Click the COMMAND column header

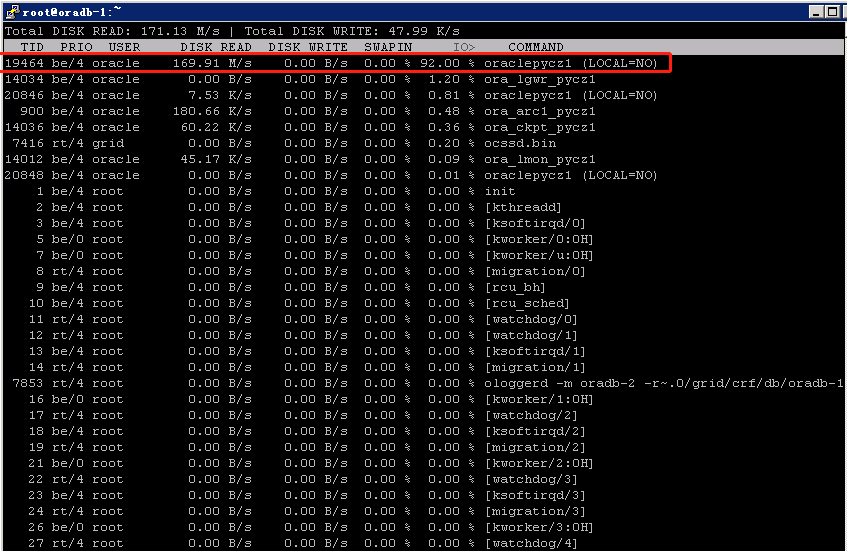coord(536,47)
